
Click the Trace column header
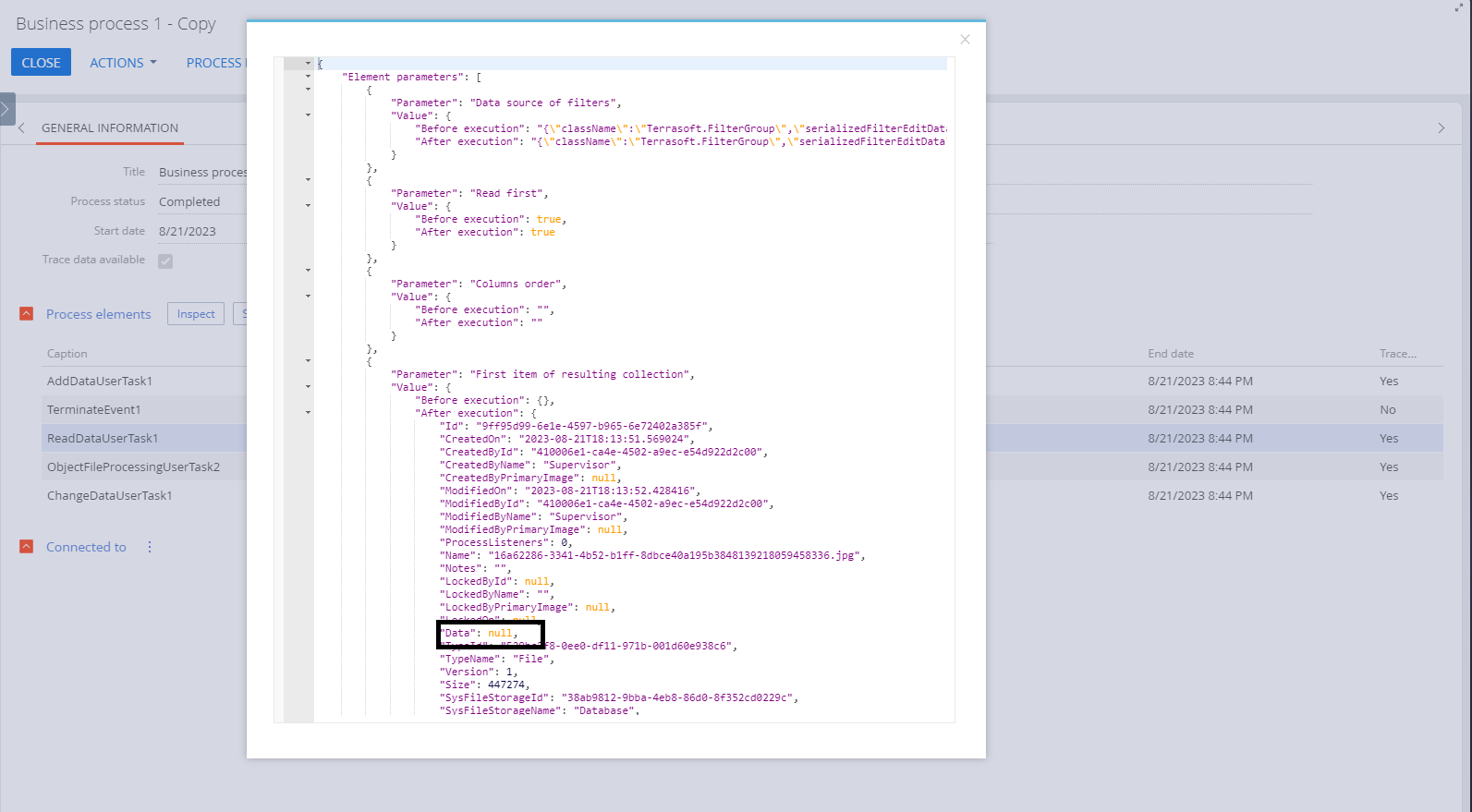pyautogui.click(x=1398, y=354)
